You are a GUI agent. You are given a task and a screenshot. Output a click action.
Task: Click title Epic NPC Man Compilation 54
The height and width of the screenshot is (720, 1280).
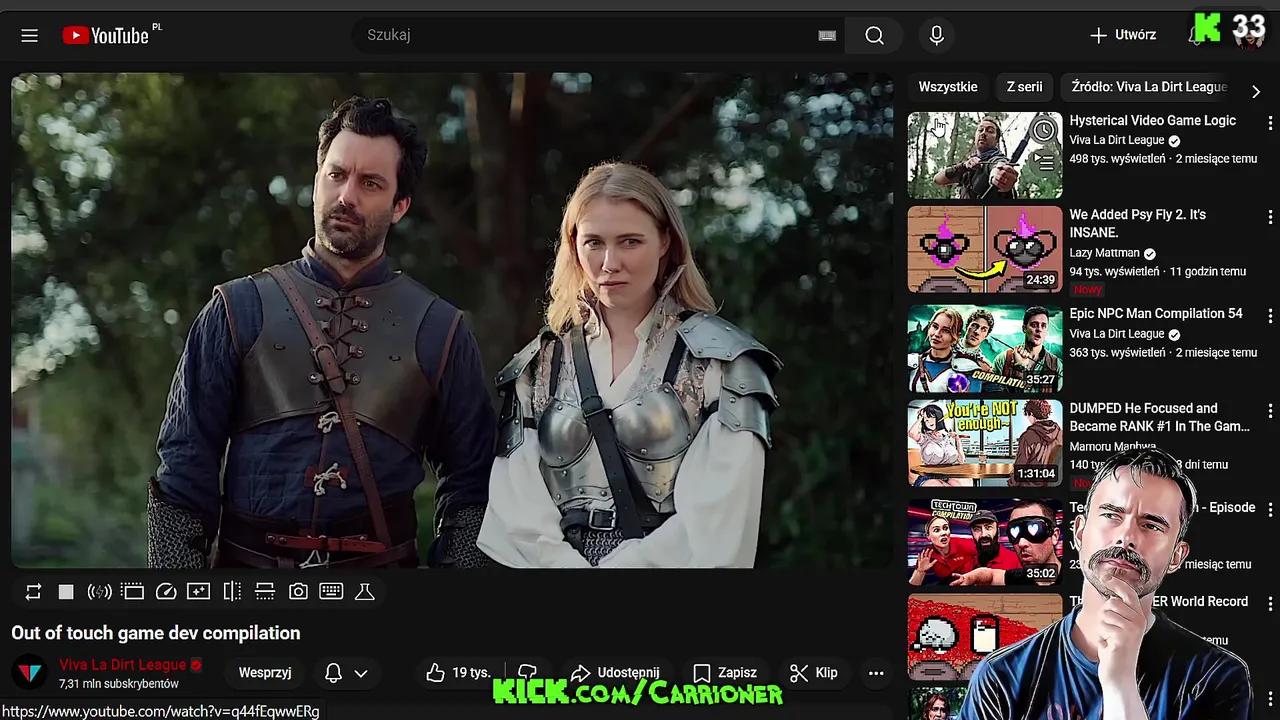(1156, 313)
